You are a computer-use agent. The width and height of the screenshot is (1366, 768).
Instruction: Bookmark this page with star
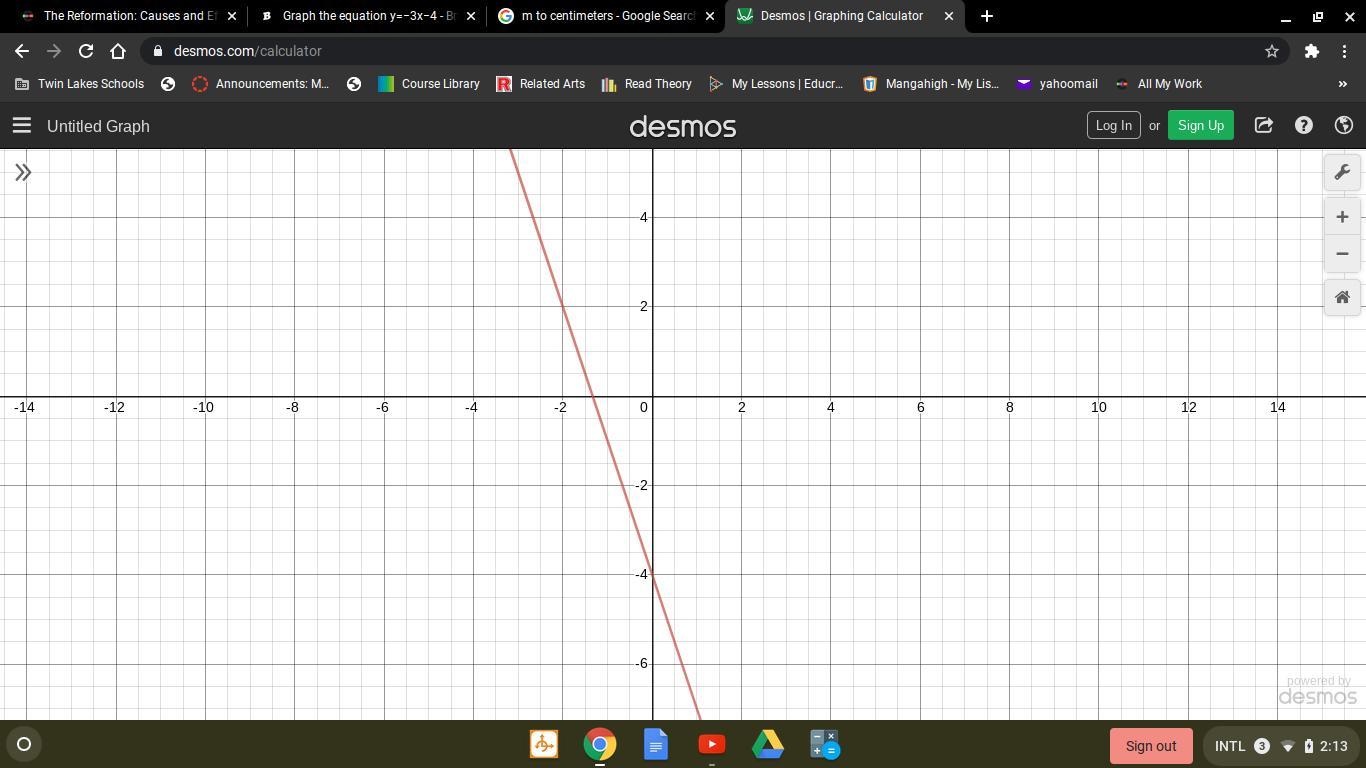[x=1272, y=51]
